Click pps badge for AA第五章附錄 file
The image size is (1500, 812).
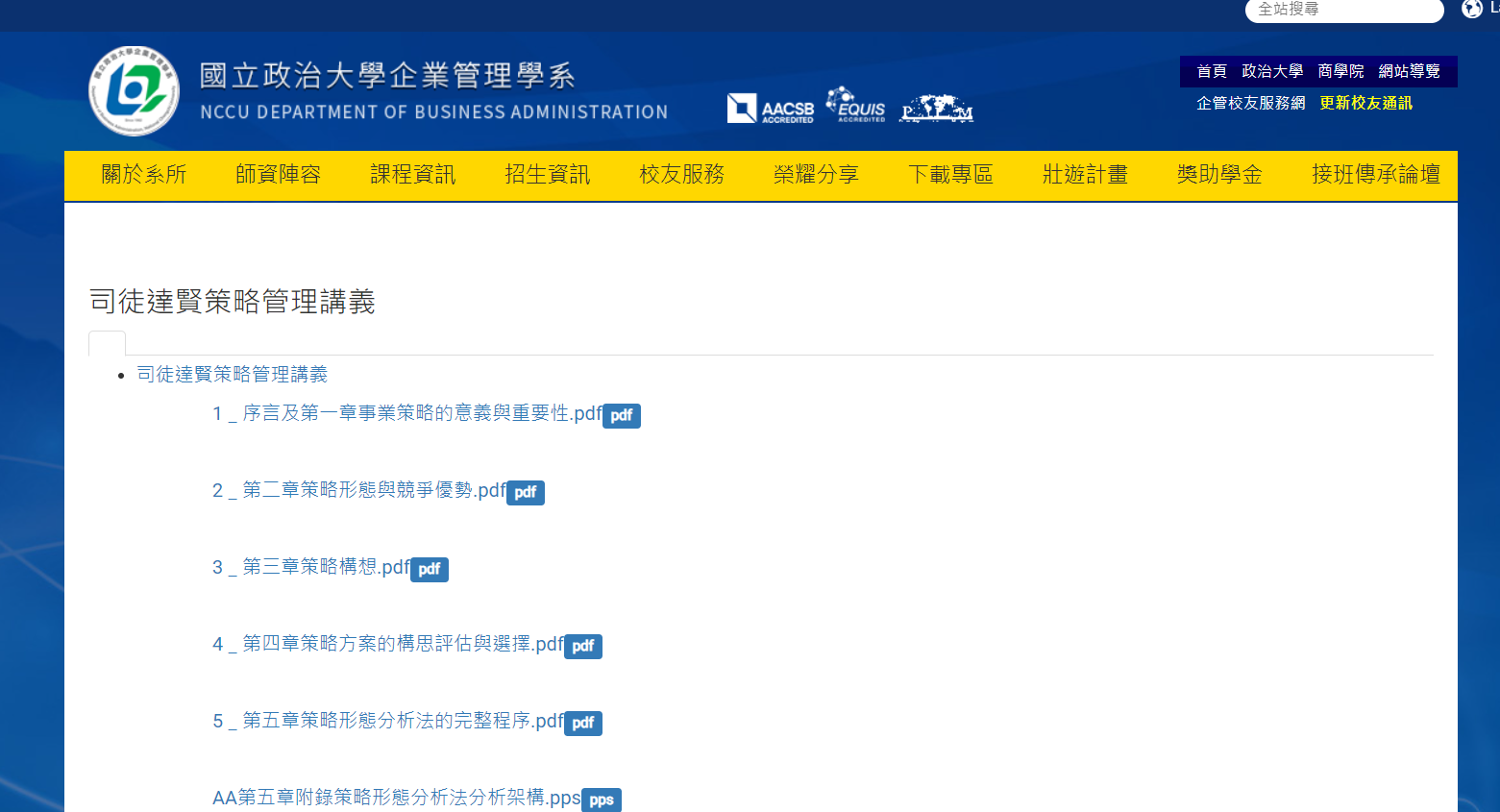pyautogui.click(x=602, y=800)
